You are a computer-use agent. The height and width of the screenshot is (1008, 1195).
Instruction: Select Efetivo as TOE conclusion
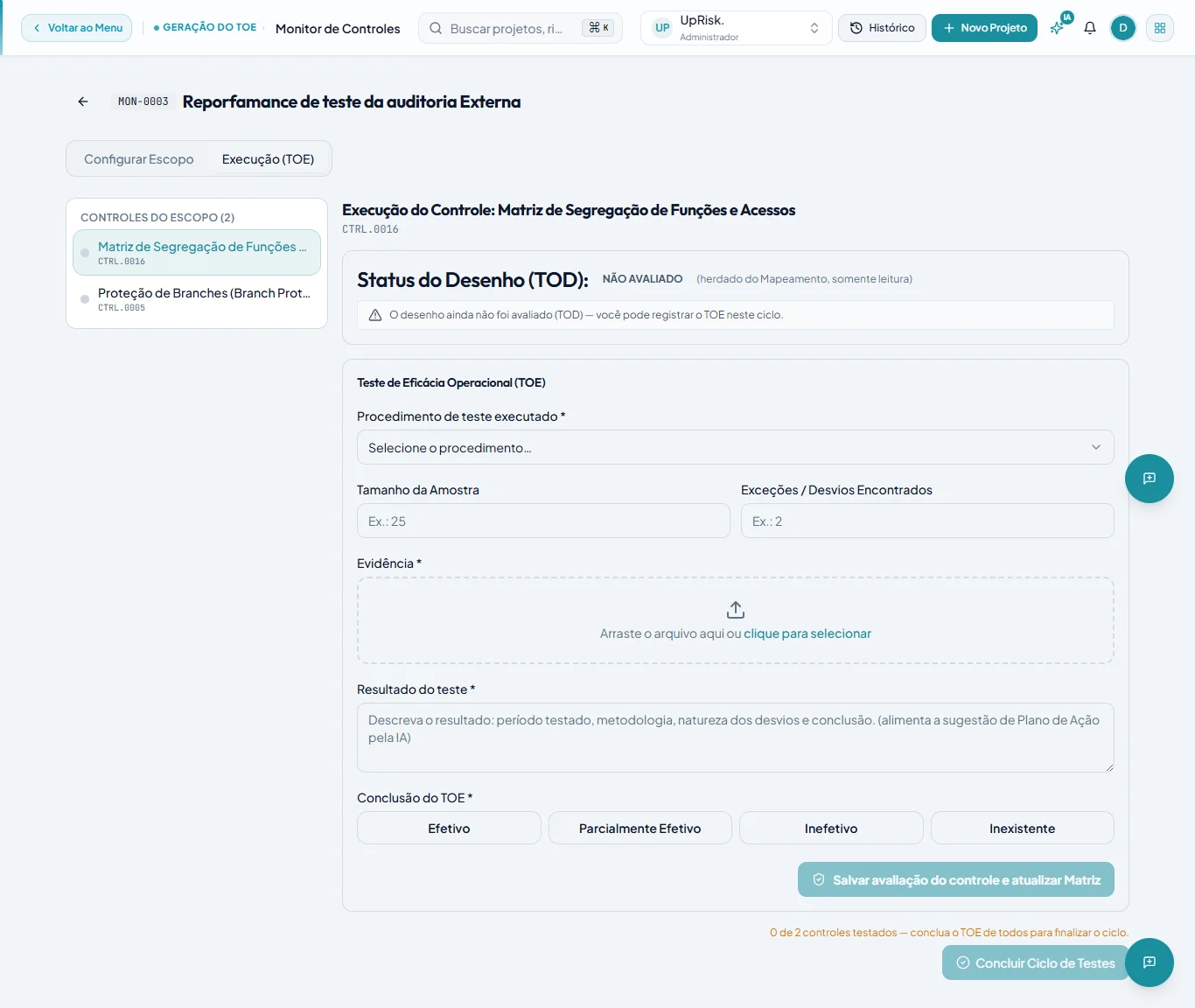click(449, 828)
